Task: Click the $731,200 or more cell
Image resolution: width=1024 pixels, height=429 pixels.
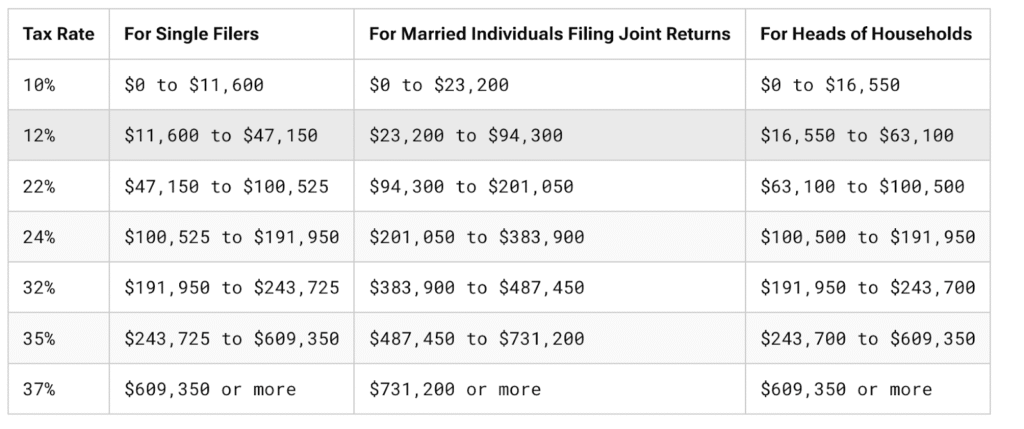Action: 455,389
